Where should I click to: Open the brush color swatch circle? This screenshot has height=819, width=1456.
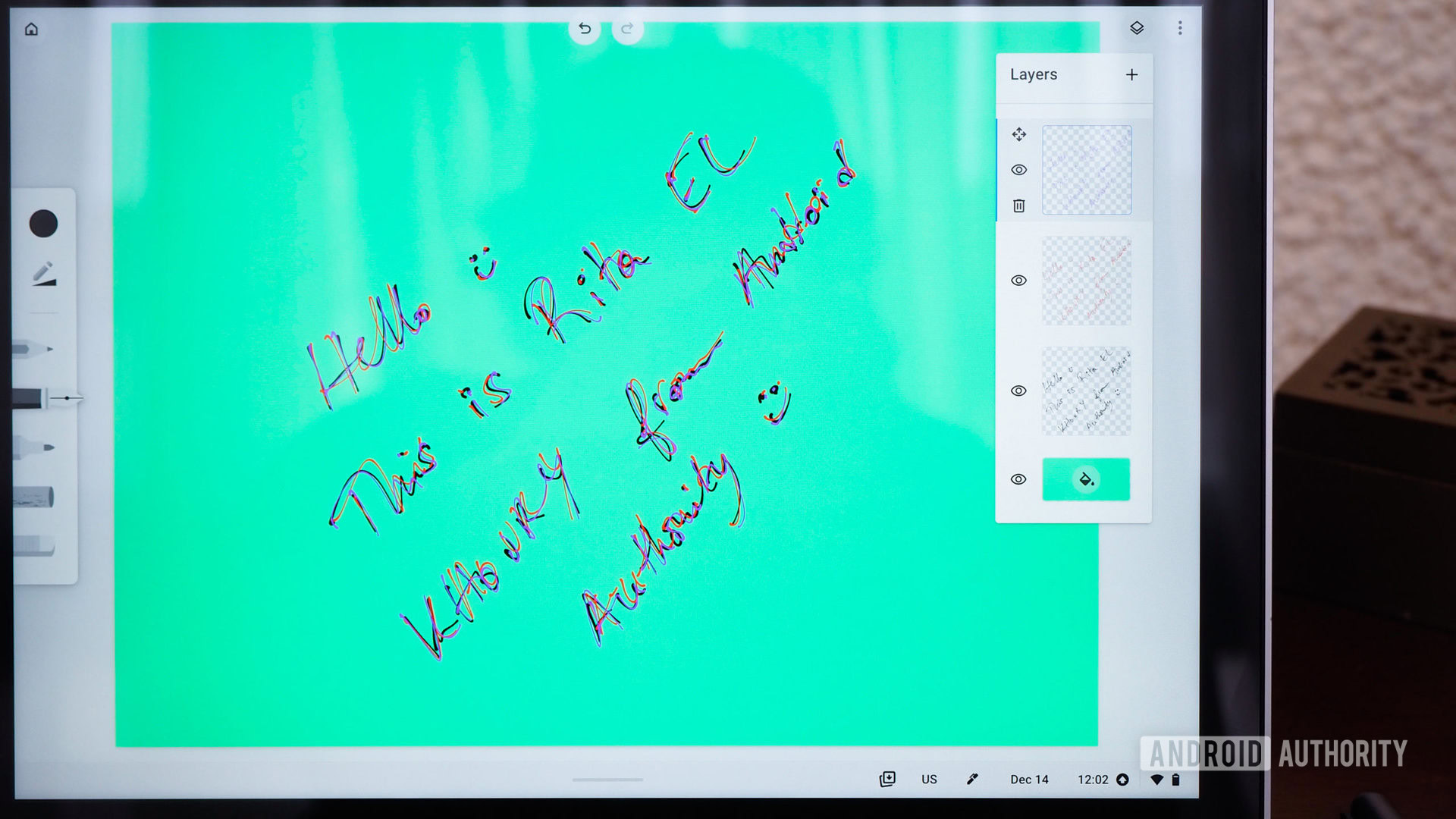pos(43,221)
